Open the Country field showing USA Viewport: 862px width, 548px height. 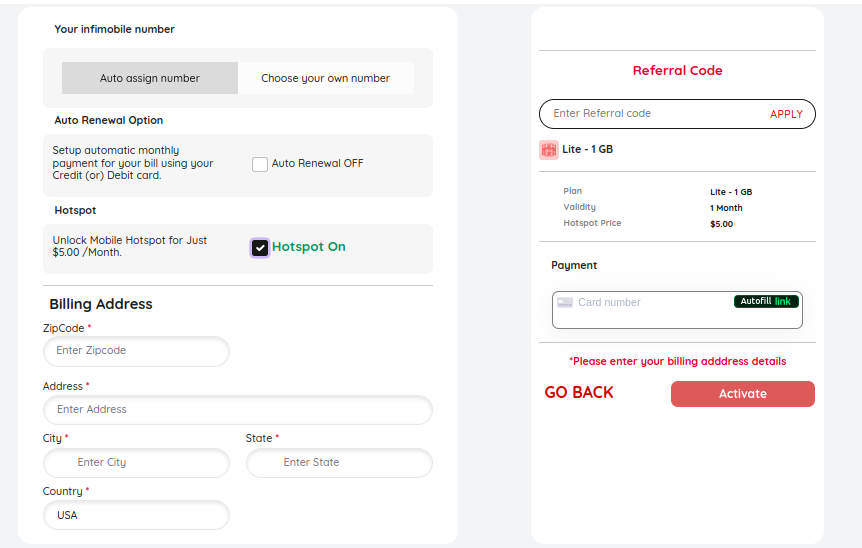point(136,515)
